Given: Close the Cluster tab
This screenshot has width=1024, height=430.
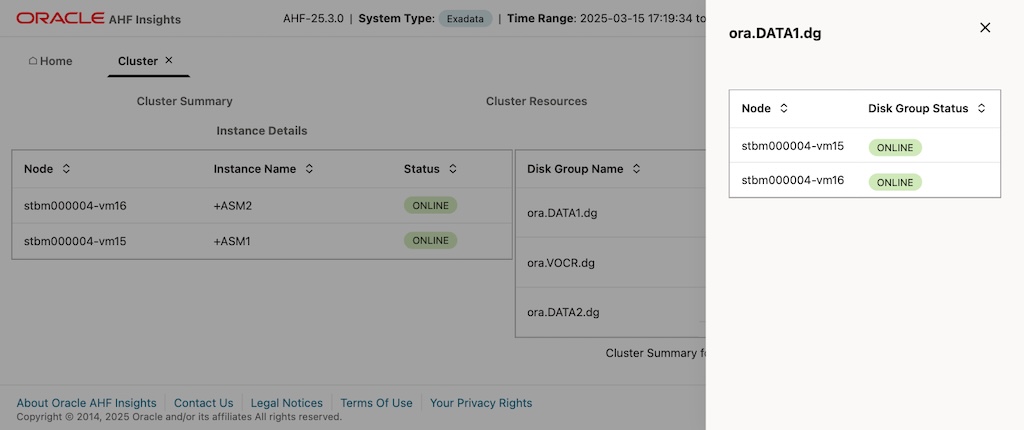Looking at the screenshot, I should [x=169, y=60].
